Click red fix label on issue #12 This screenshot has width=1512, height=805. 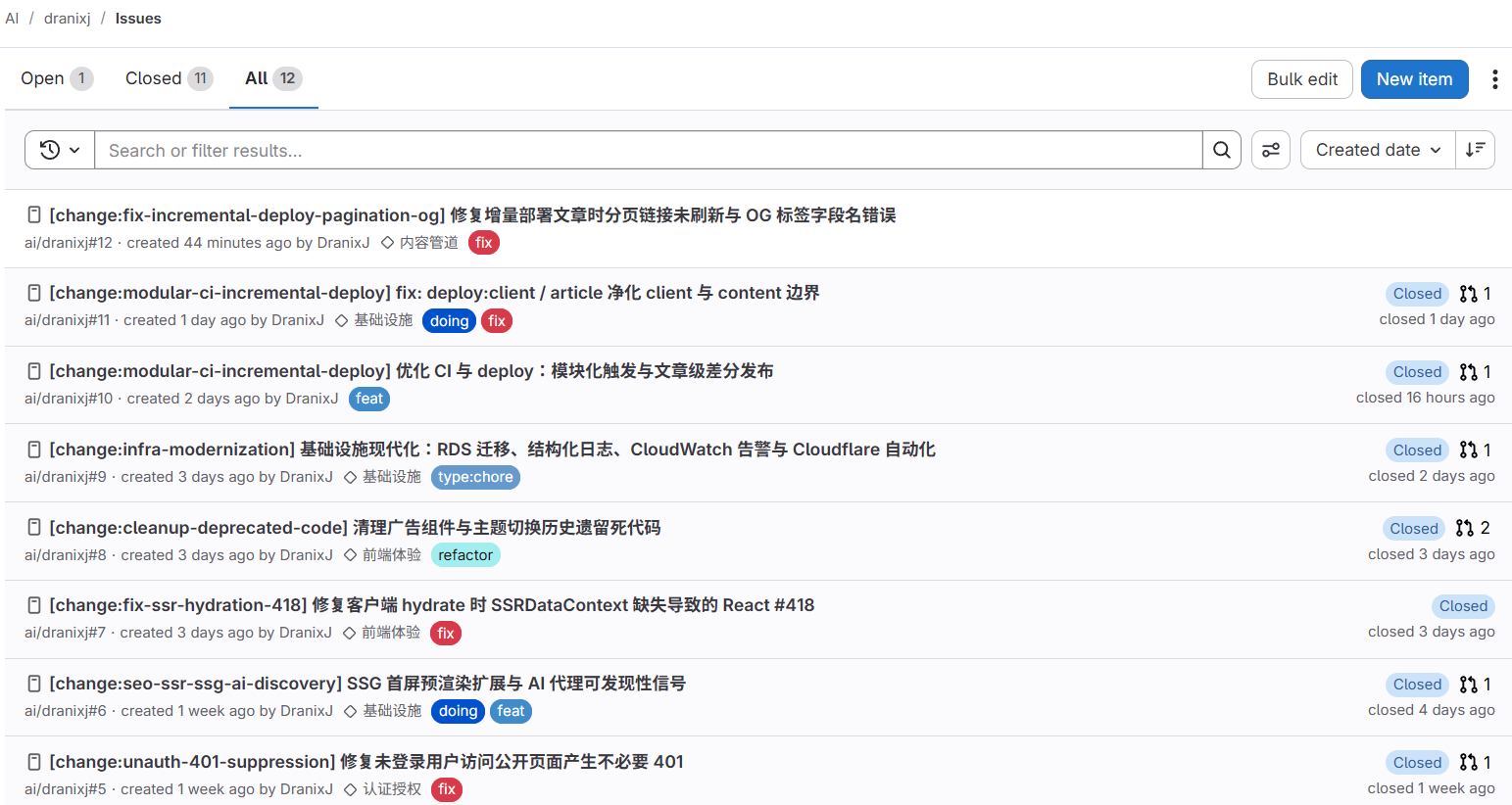coord(484,243)
